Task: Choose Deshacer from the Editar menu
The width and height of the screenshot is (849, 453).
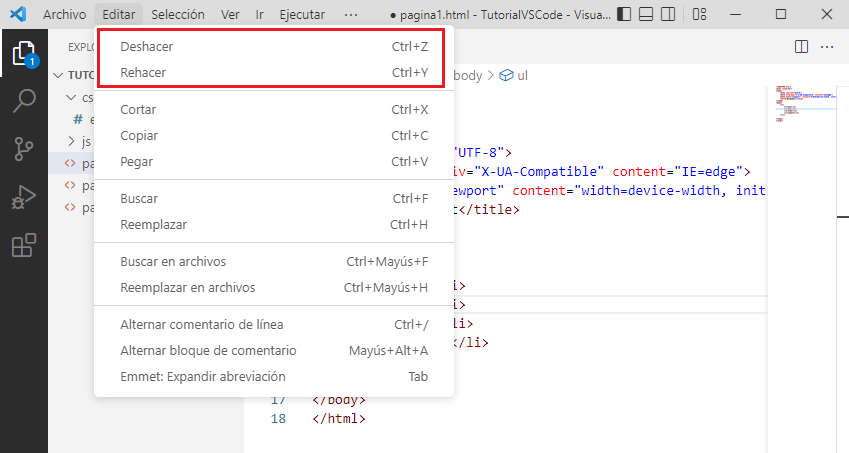Action: [x=274, y=47]
